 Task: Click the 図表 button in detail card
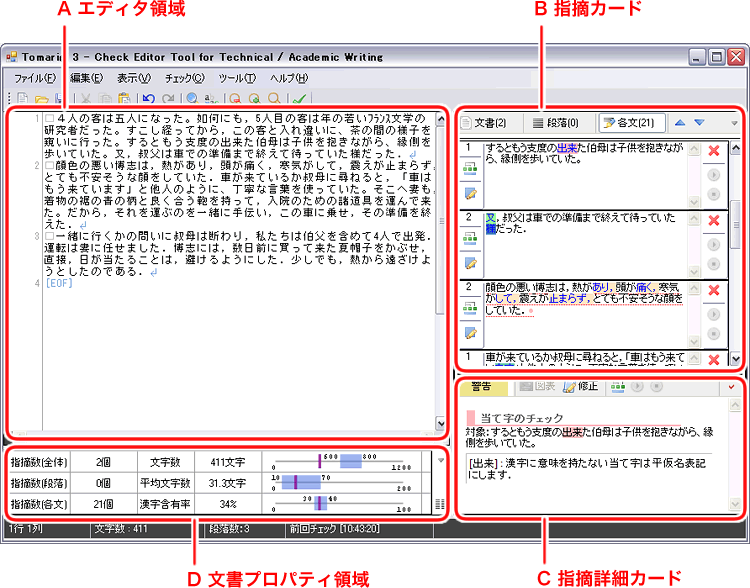537,387
